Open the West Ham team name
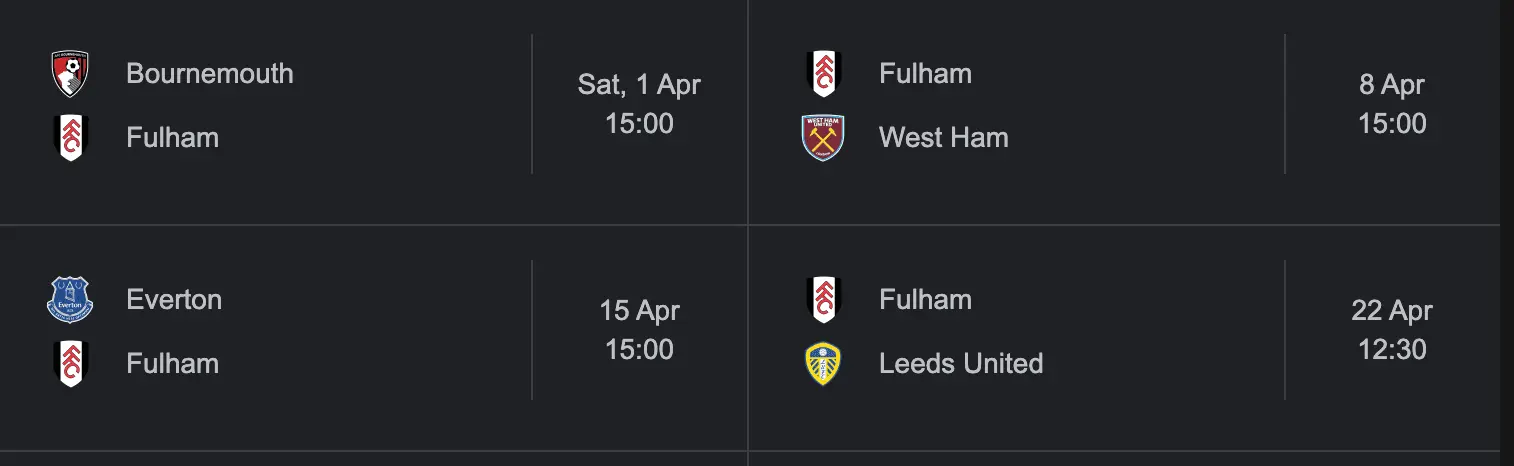1514x466 pixels. 943,138
